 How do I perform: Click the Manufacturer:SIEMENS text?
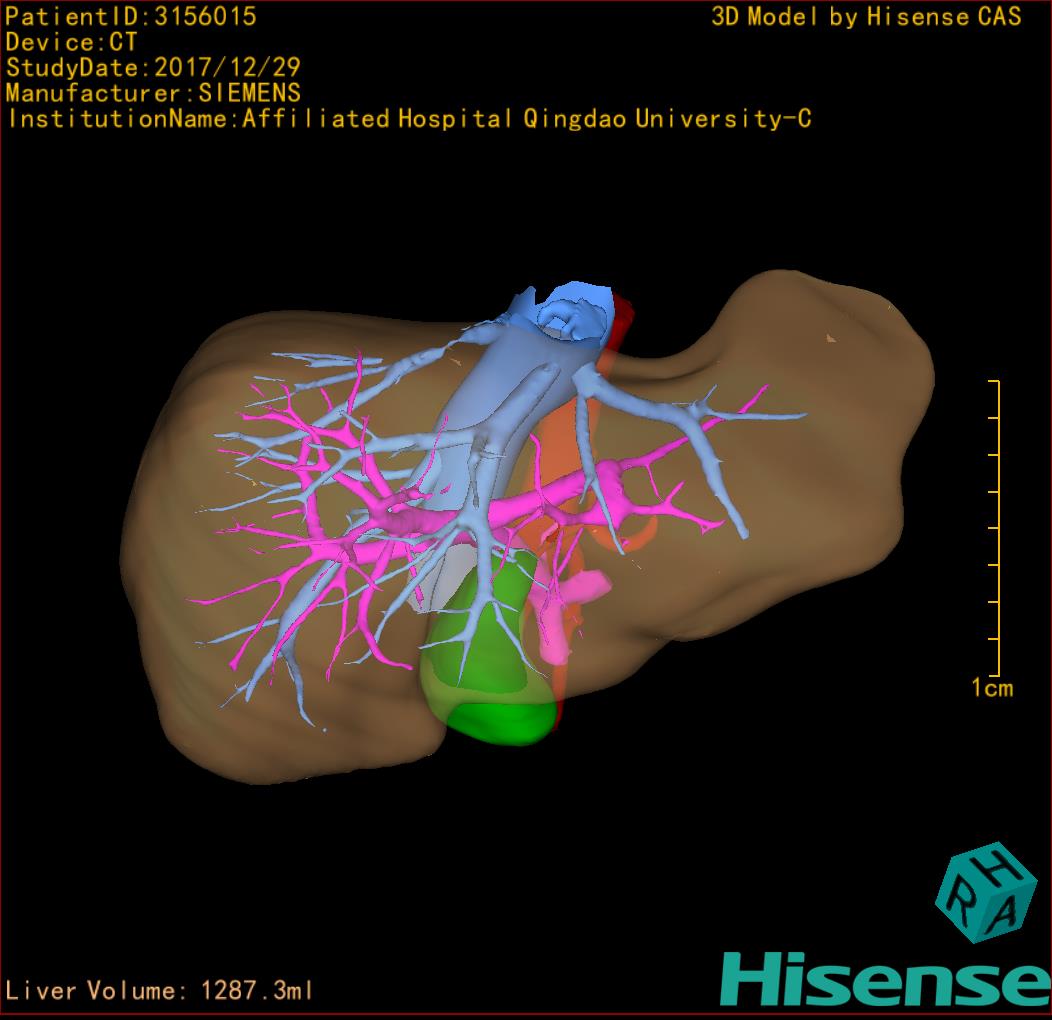click(x=153, y=93)
